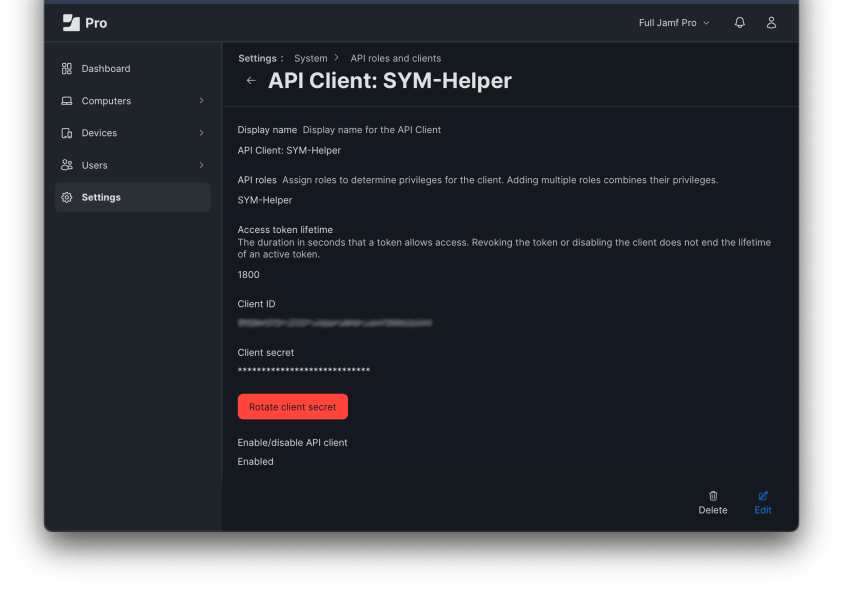This screenshot has height=590, width=843.
Task: Click the Client secret label
Action: pyautogui.click(x=266, y=352)
